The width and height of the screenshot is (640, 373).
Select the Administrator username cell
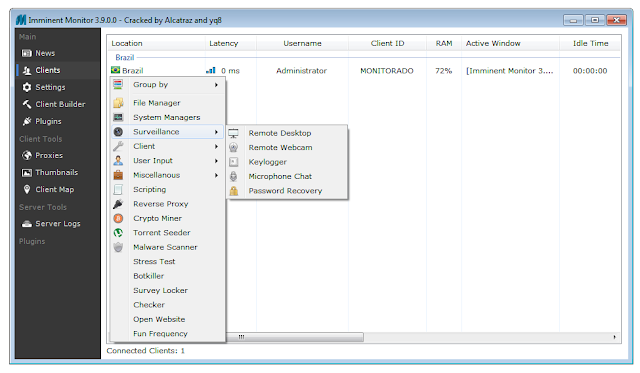(x=302, y=71)
